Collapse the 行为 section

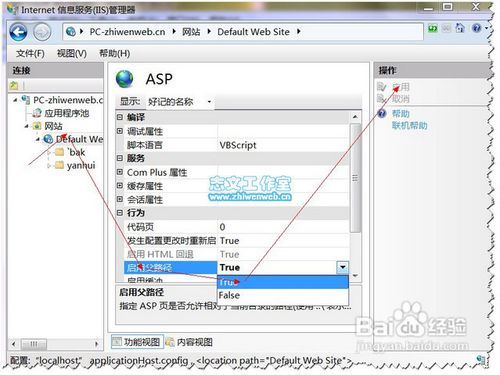coord(120,213)
